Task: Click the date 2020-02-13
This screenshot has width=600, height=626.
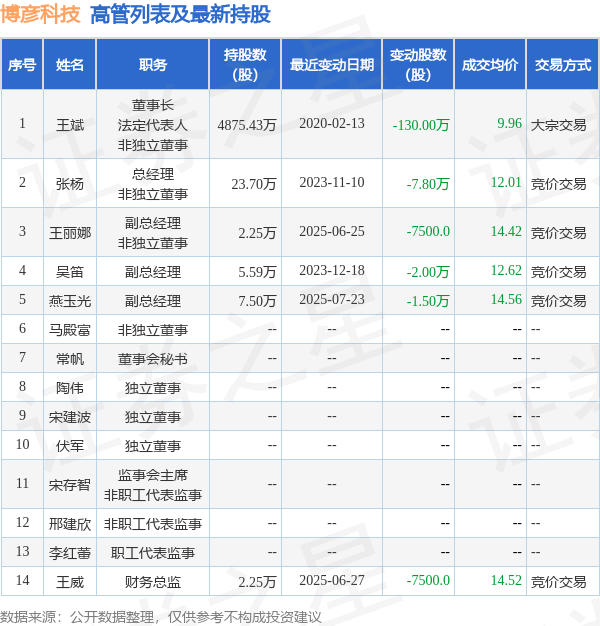Action: point(332,123)
